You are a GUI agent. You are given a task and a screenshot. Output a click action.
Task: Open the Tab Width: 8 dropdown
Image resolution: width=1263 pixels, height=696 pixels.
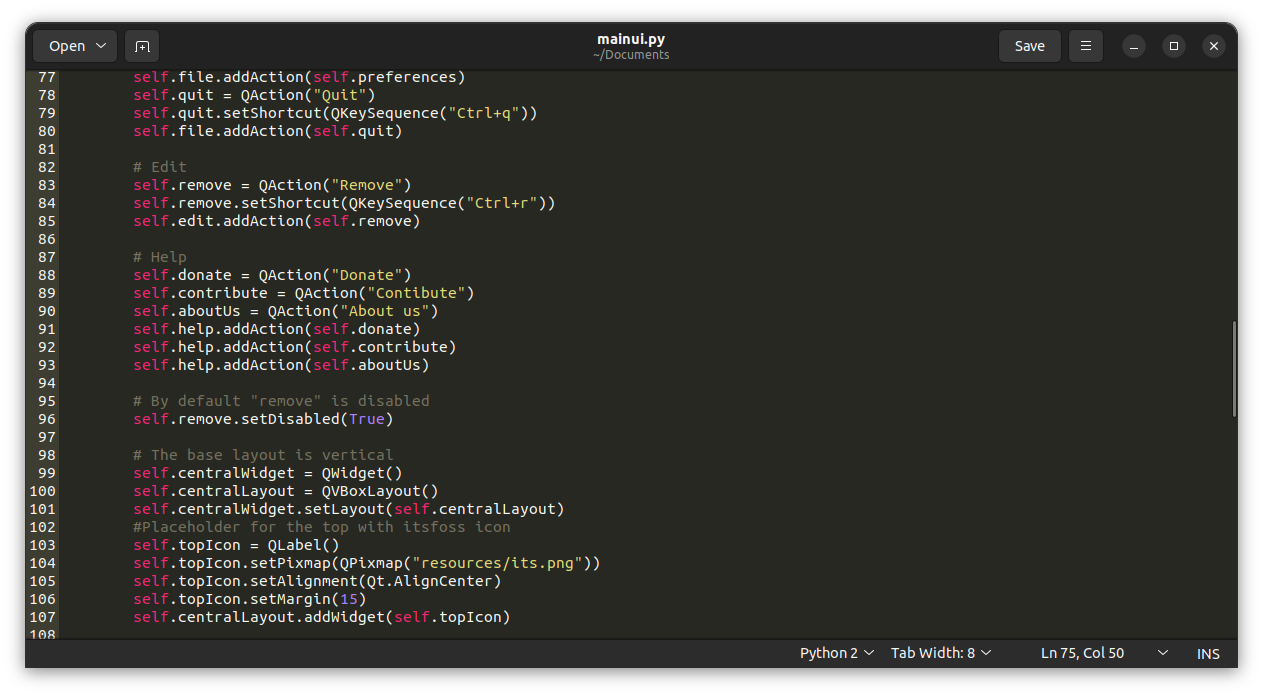pyautogui.click(x=939, y=652)
